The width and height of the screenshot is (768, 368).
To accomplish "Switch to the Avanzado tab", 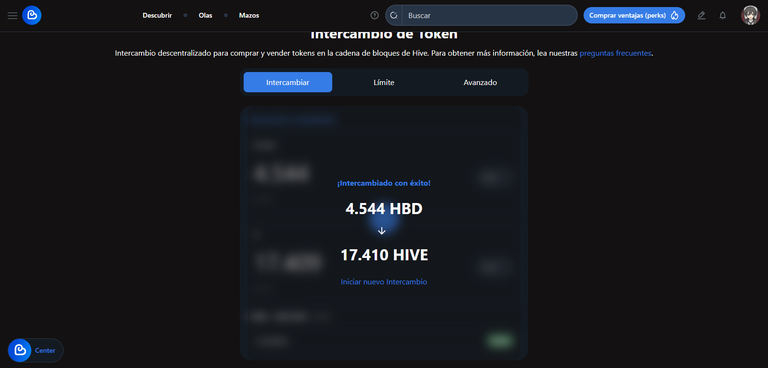I will (480, 82).
